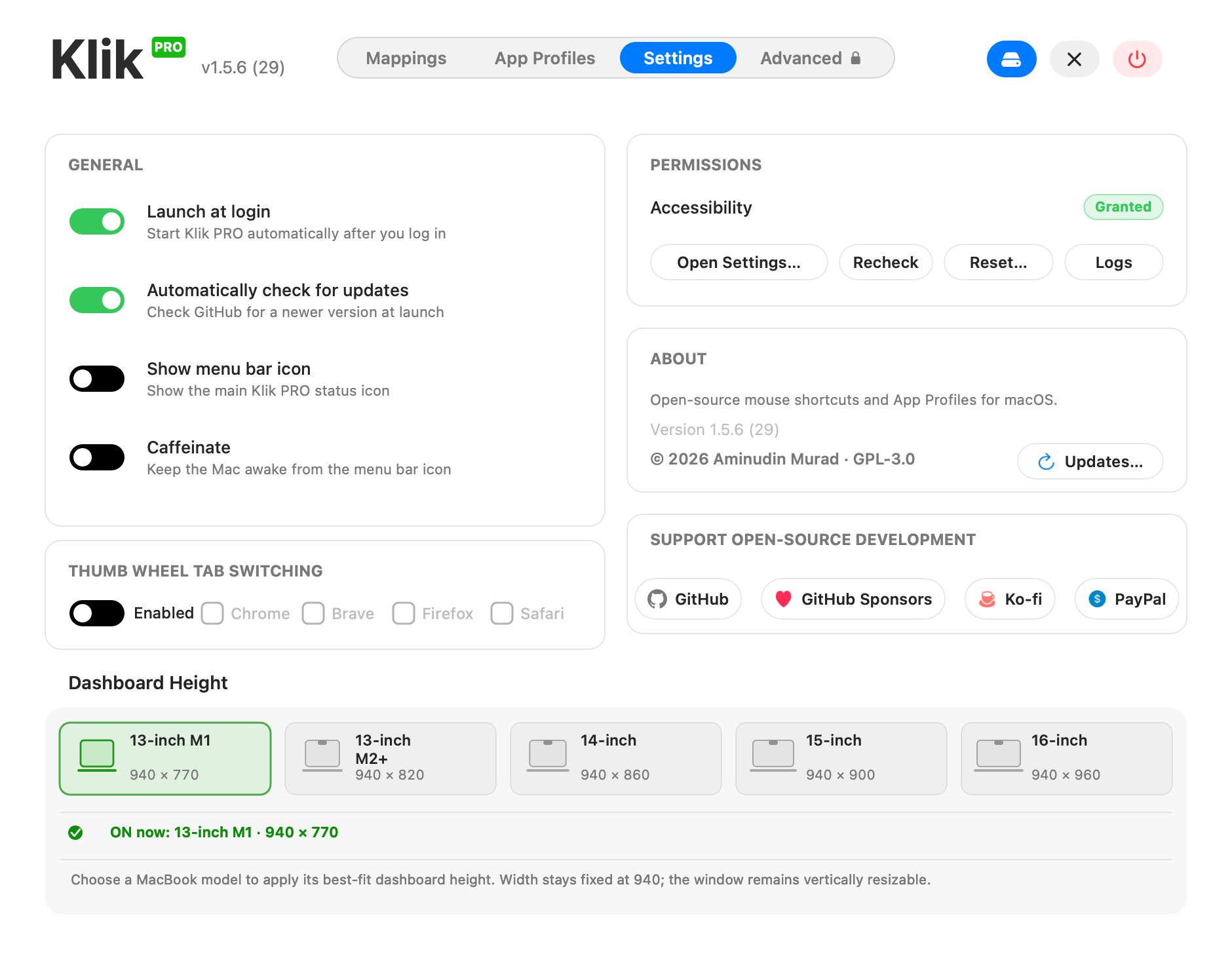Image resolution: width=1232 pixels, height=967 pixels.
Task: Open the GitHub support link
Action: pyautogui.click(x=688, y=599)
